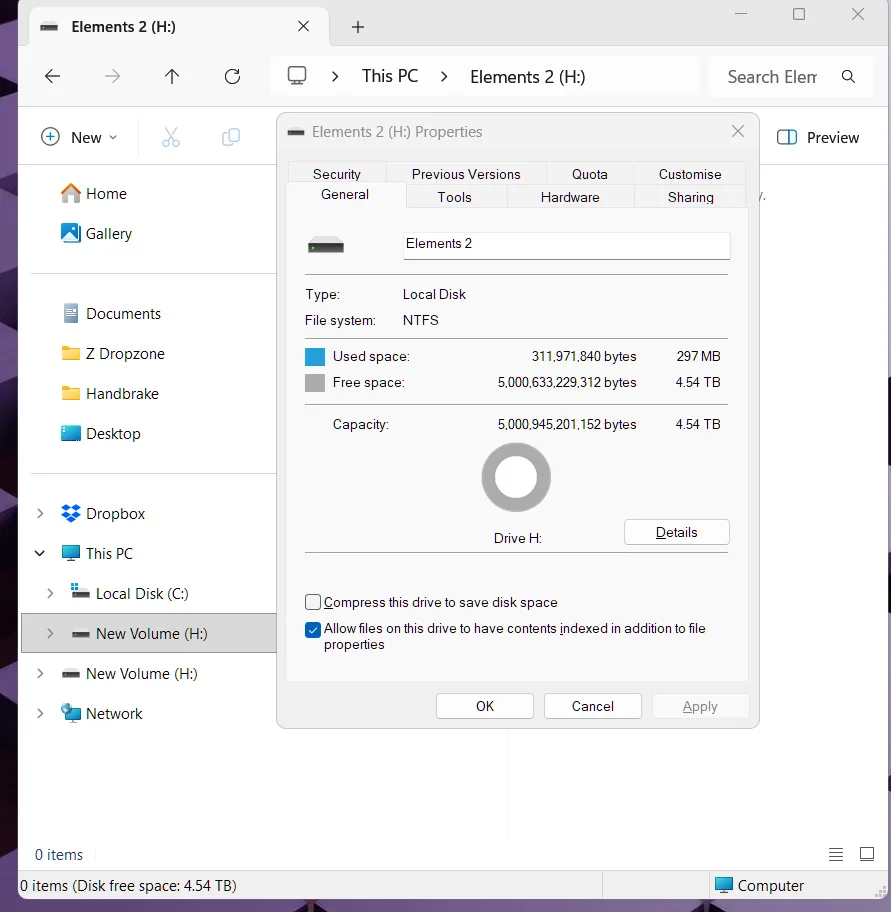Screen dimensions: 891x912
Task: Switch to large thumbnails view icon
Action: point(867,854)
